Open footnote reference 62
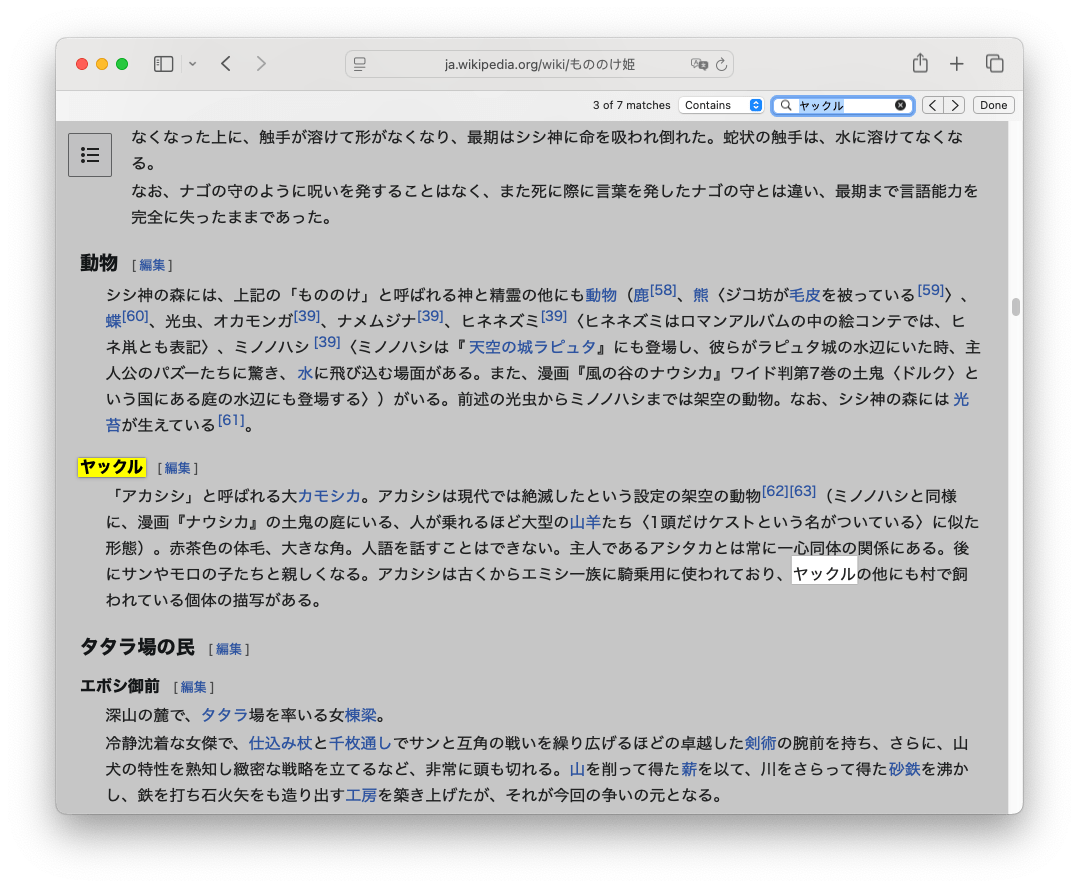The height and width of the screenshot is (888, 1079). [776, 491]
